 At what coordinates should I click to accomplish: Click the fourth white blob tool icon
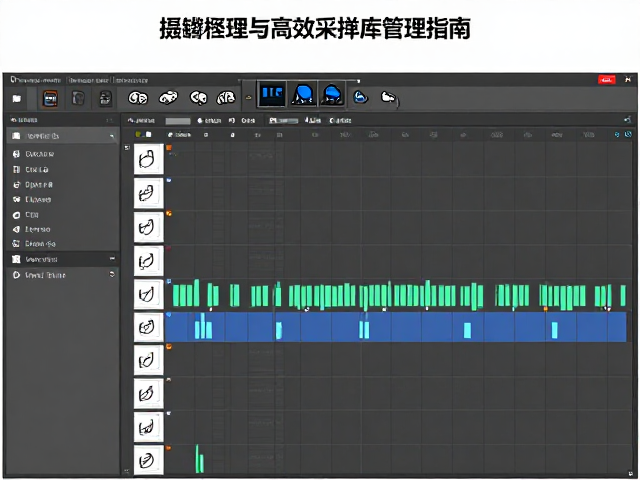tap(226, 98)
